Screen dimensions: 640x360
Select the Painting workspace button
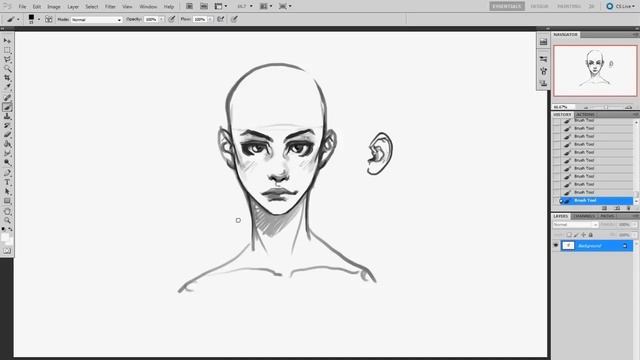point(569,6)
